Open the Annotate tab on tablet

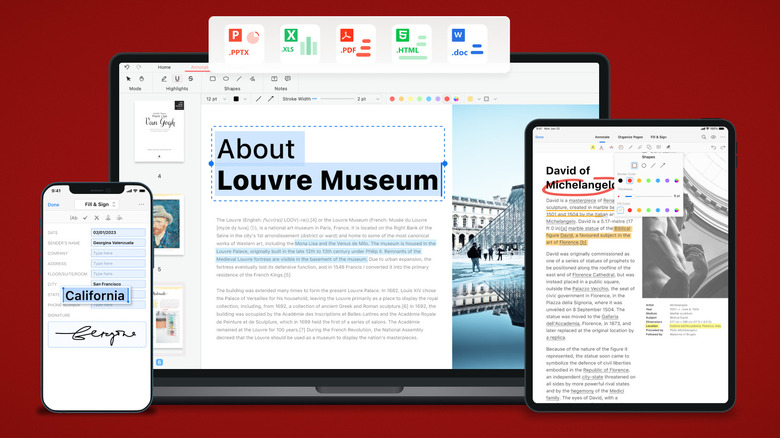coord(602,137)
